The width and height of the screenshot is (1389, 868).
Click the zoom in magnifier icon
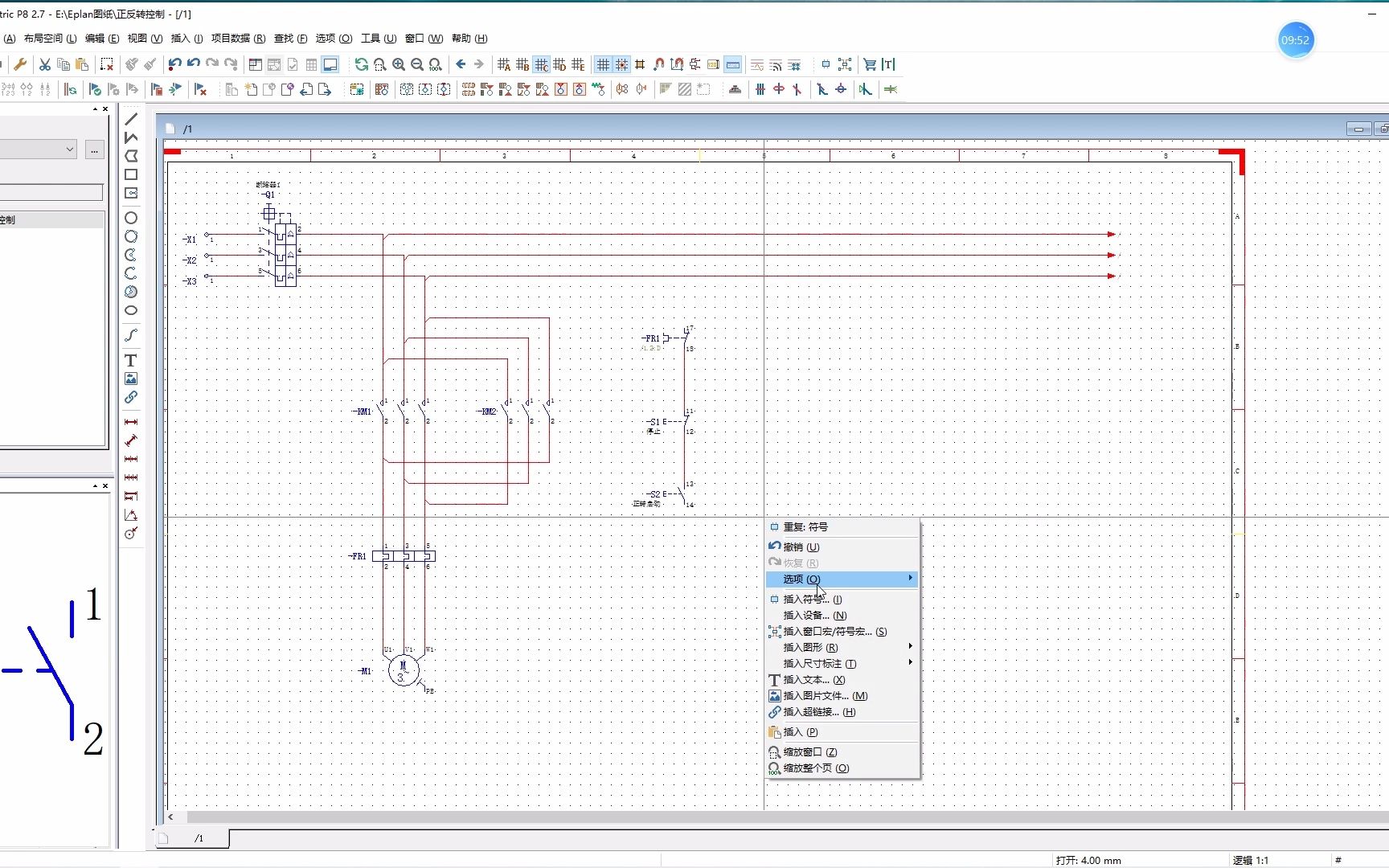(x=399, y=64)
